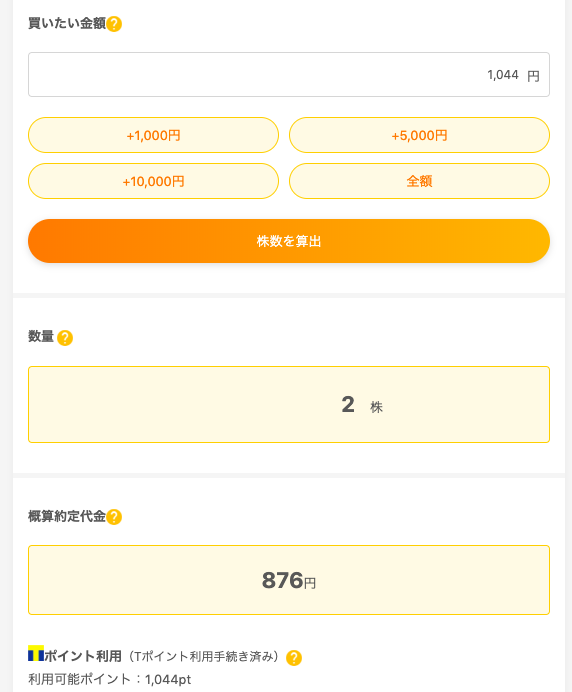The height and width of the screenshot is (692, 572).
Task: Click the T-Point logo icon
Action: point(36,654)
